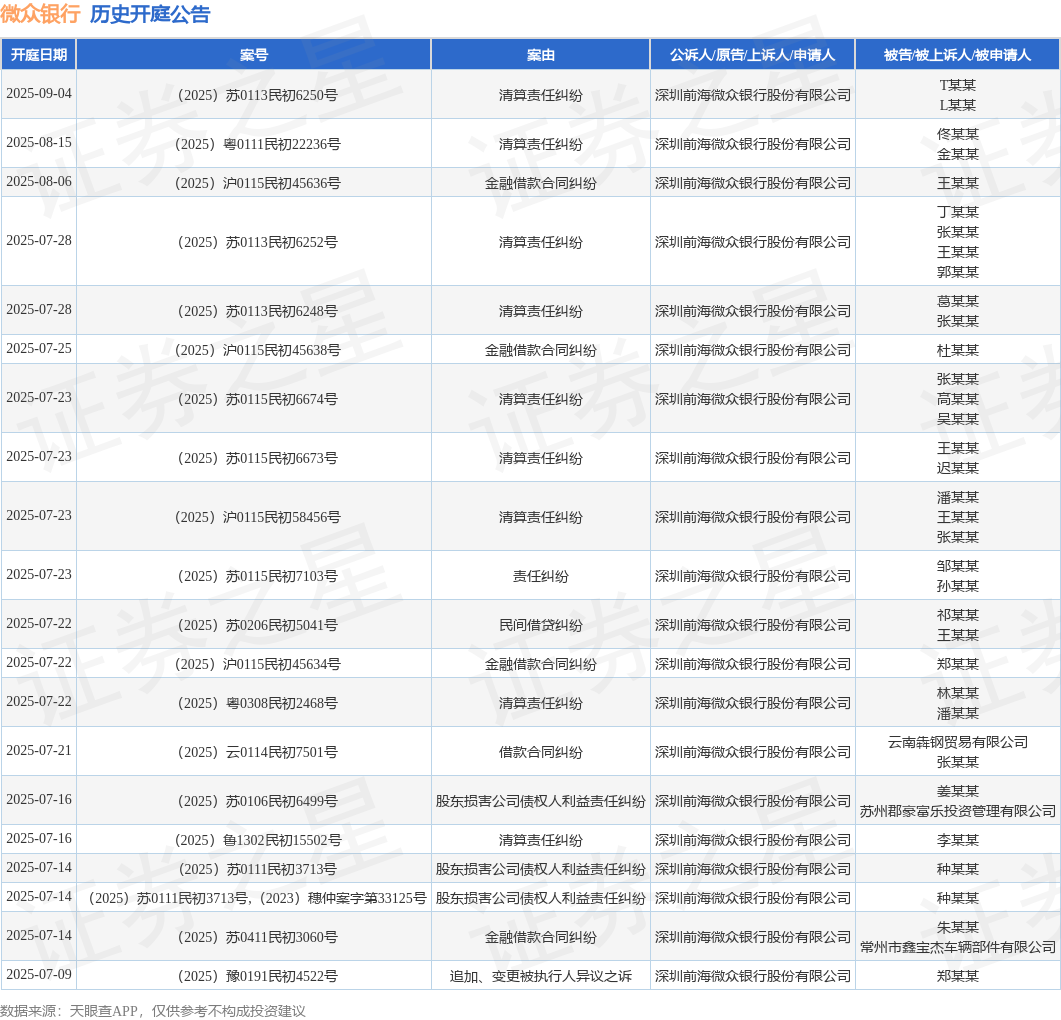Click defendant 常州市鑫宝杰车辆部件有限公司
The width and height of the screenshot is (1061, 1020).
[x=957, y=948]
